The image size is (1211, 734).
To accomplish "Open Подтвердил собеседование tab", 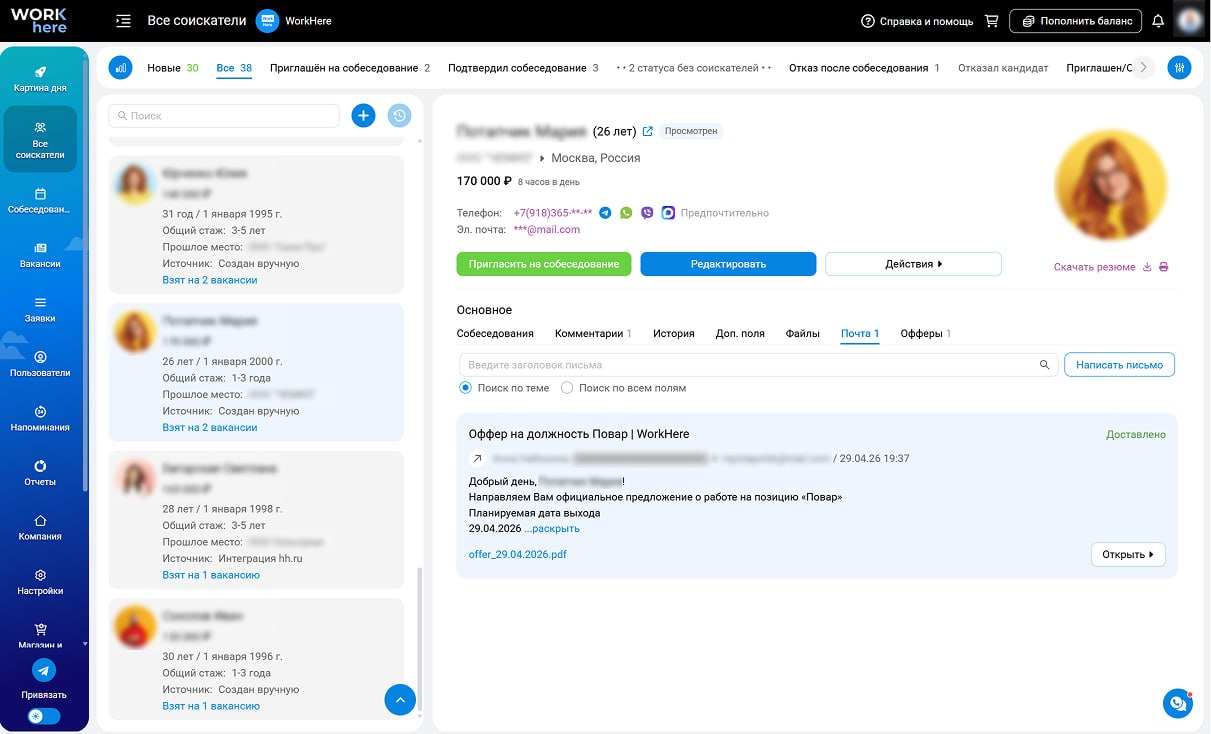I will (523, 68).
